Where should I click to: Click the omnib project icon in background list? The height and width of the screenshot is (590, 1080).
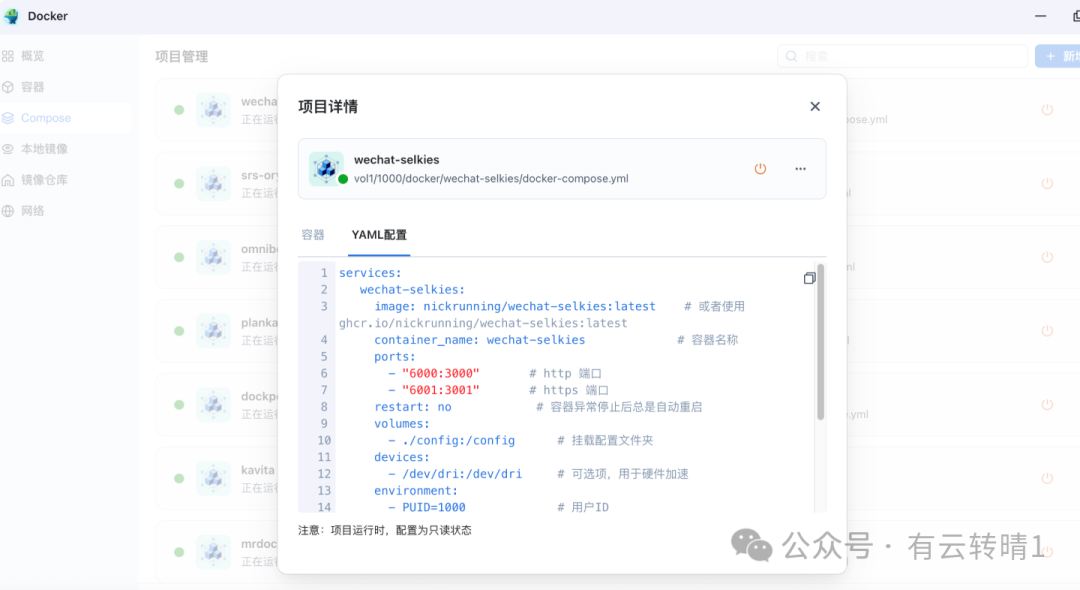[x=214, y=257]
